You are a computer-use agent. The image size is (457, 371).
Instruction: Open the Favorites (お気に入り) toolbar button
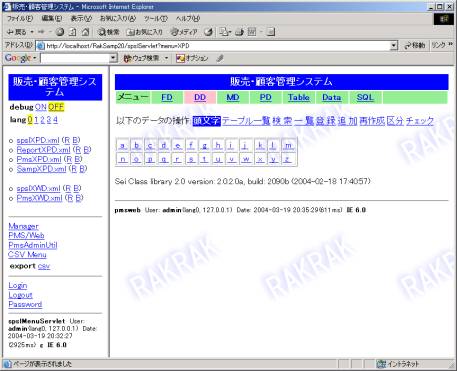(145, 32)
